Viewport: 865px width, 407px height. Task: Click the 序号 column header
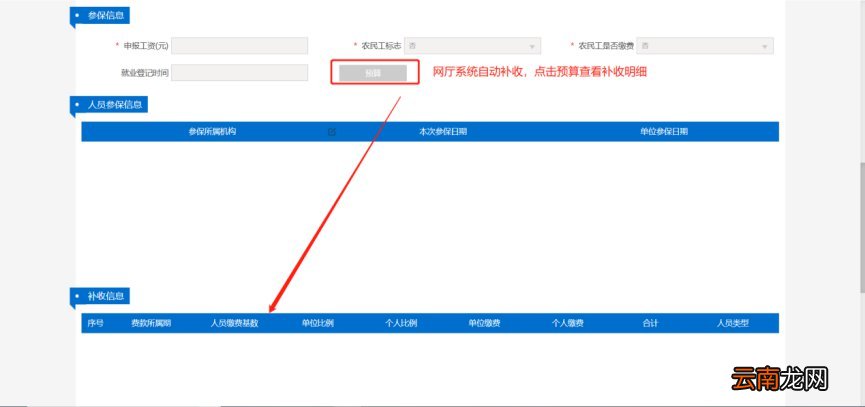click(x=95, y=323)
